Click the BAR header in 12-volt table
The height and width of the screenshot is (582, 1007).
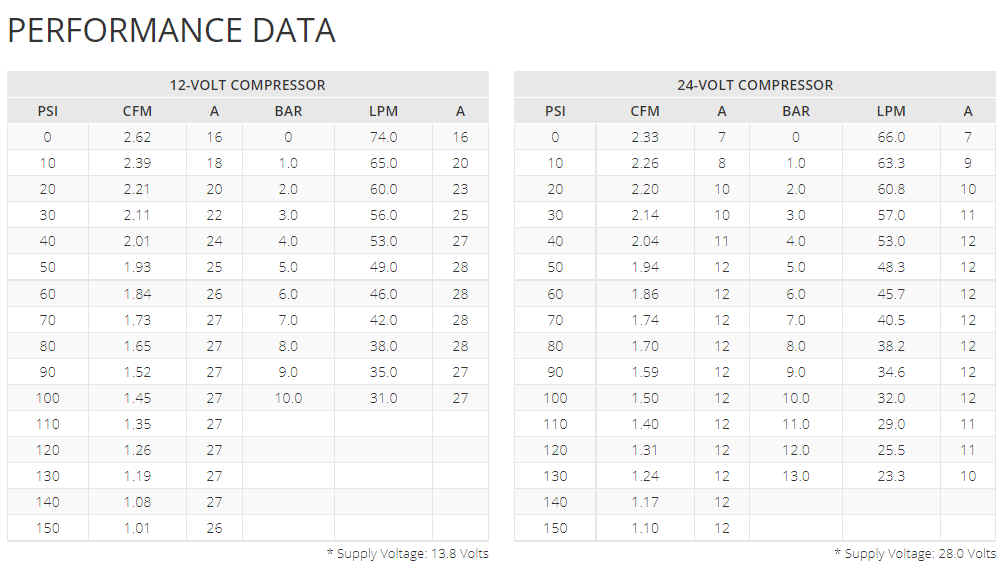(x=288, y=111)
